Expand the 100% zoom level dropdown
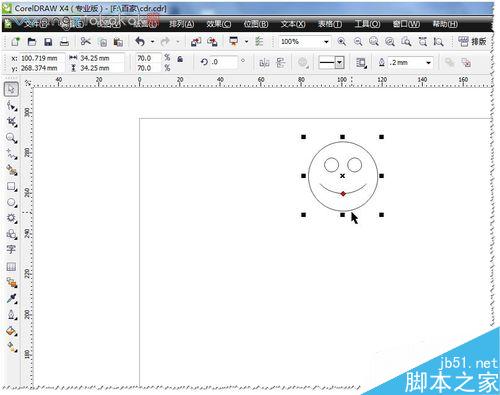 click(x=326, y=42)
